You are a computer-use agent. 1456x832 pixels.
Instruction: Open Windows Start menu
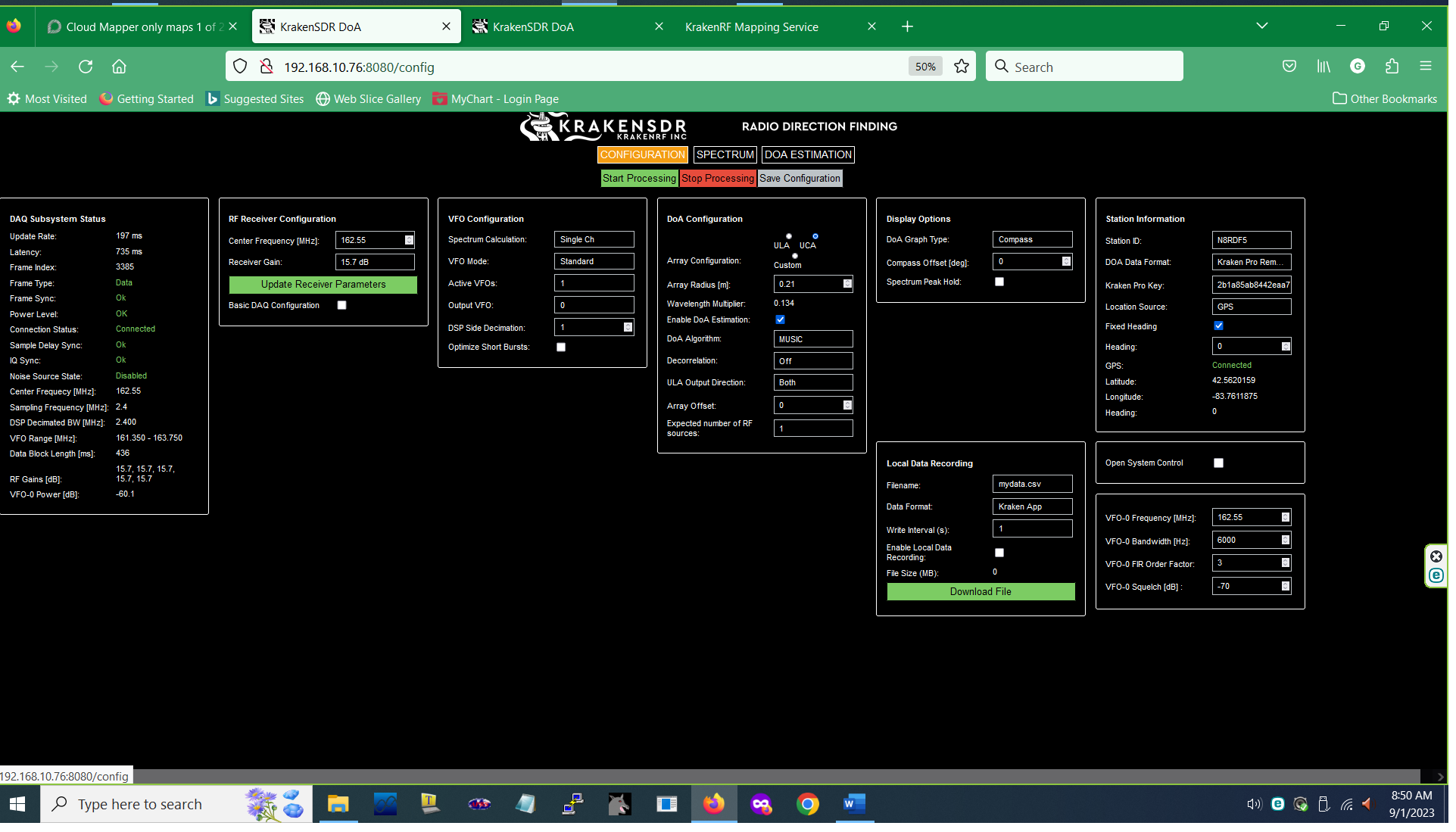[18, 804]
